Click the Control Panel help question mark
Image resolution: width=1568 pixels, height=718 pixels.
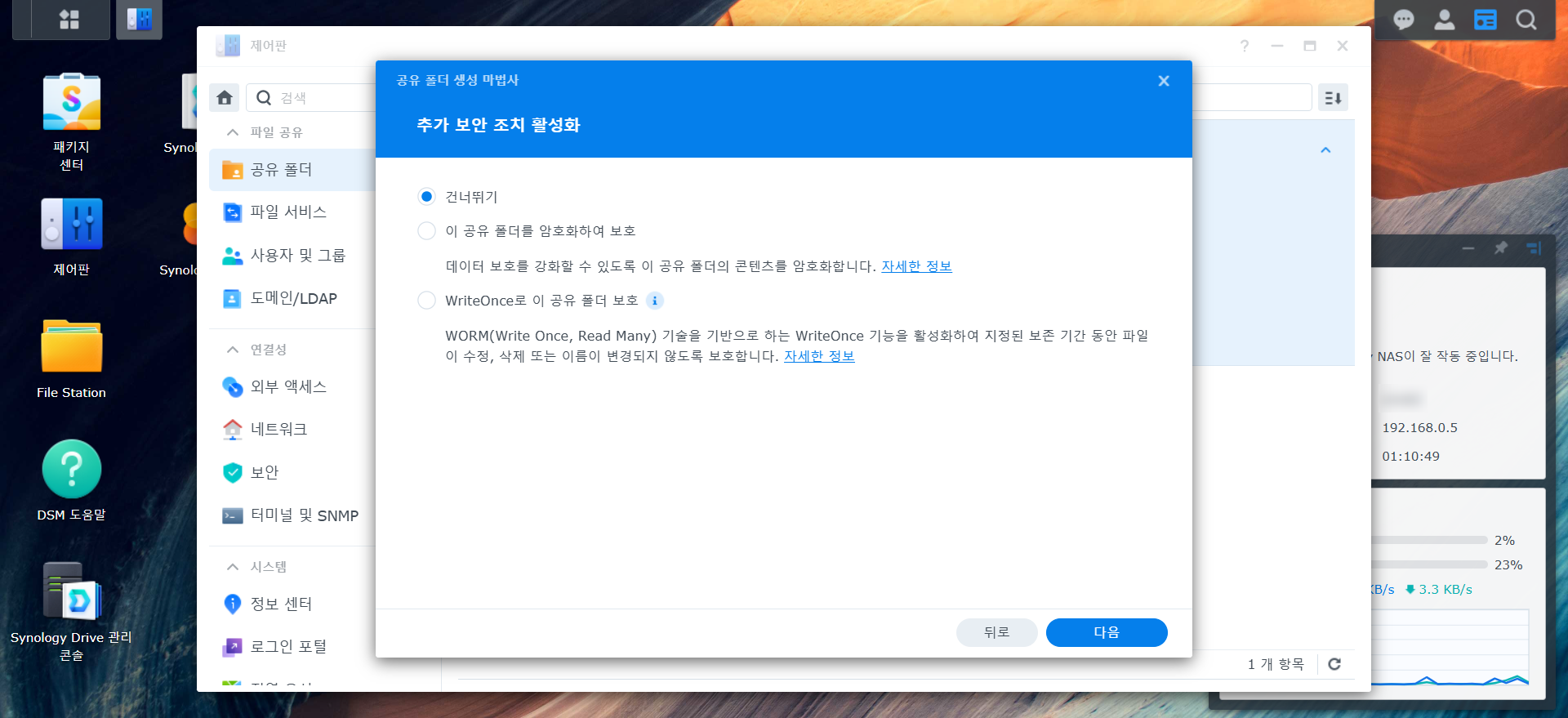coord(1244,46)
